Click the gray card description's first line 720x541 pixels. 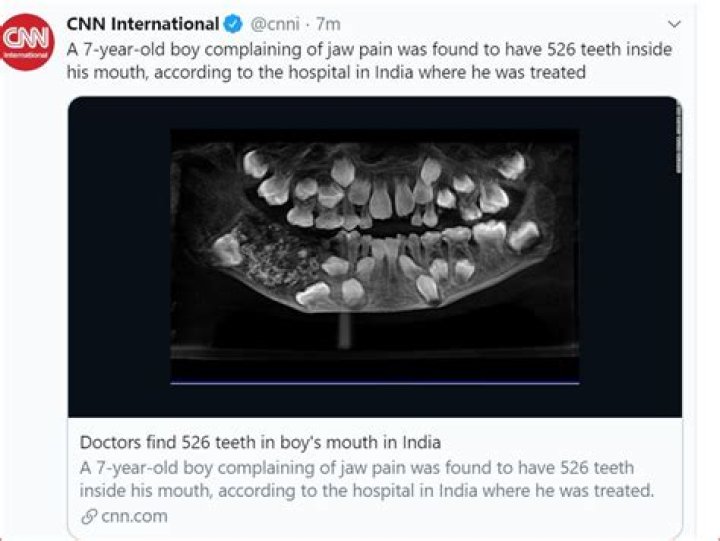356,467
